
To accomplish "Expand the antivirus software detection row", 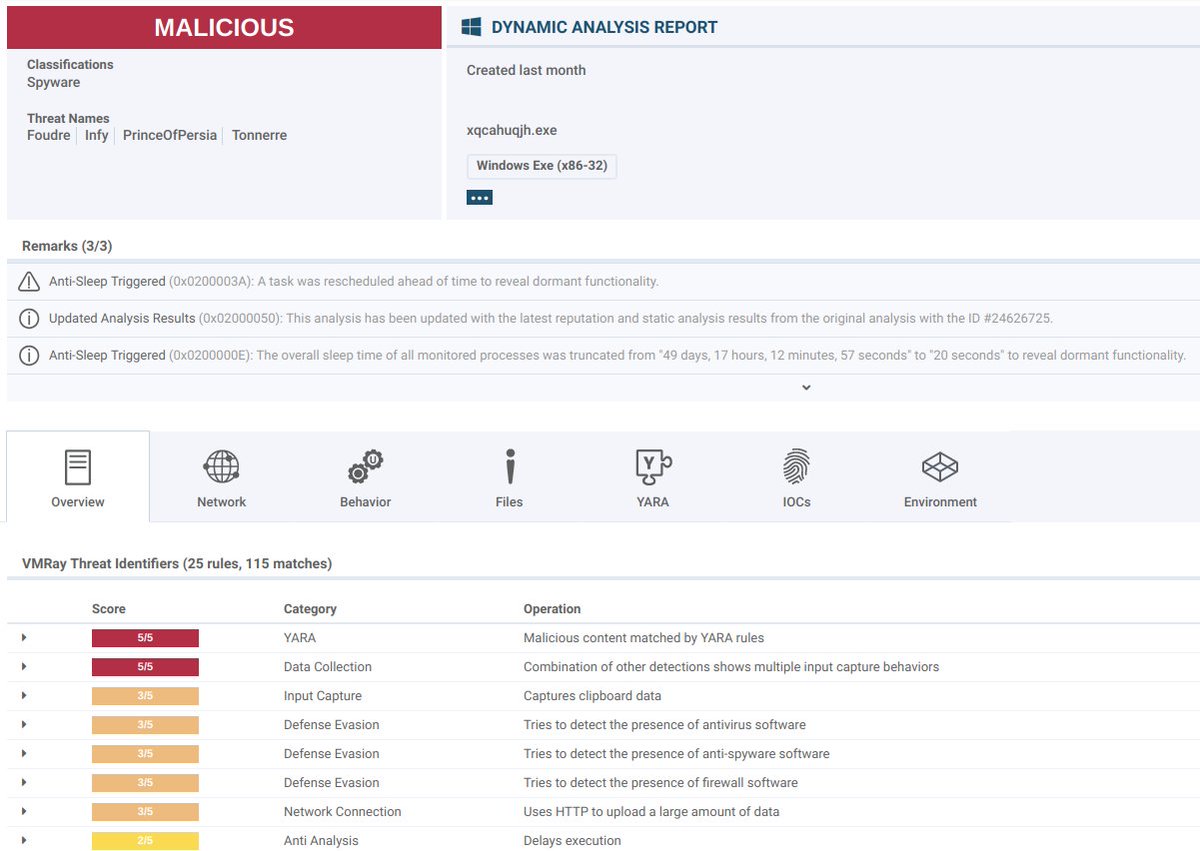I will (24, 725).
